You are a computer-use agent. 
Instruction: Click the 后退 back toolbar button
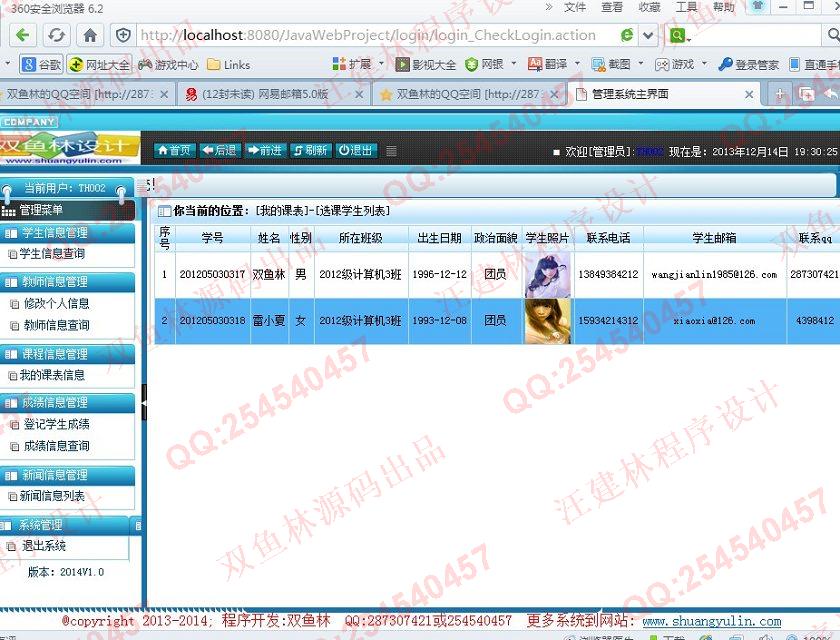(x=220, y=150)
